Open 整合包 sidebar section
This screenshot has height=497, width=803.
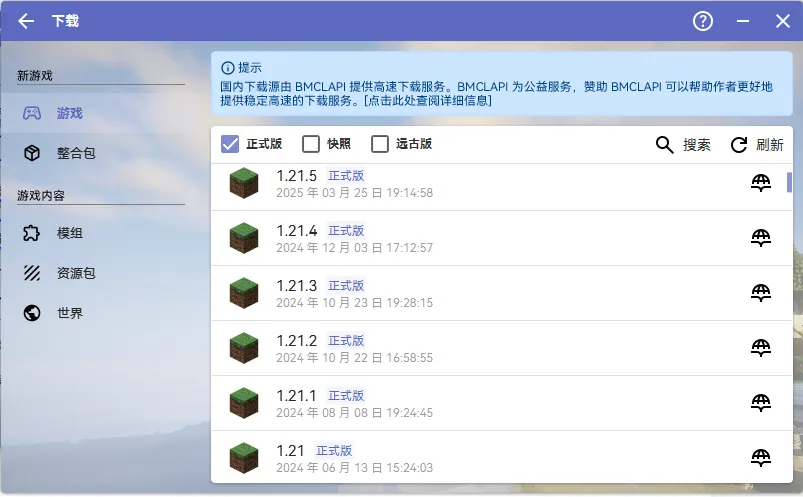pos(75,153)
